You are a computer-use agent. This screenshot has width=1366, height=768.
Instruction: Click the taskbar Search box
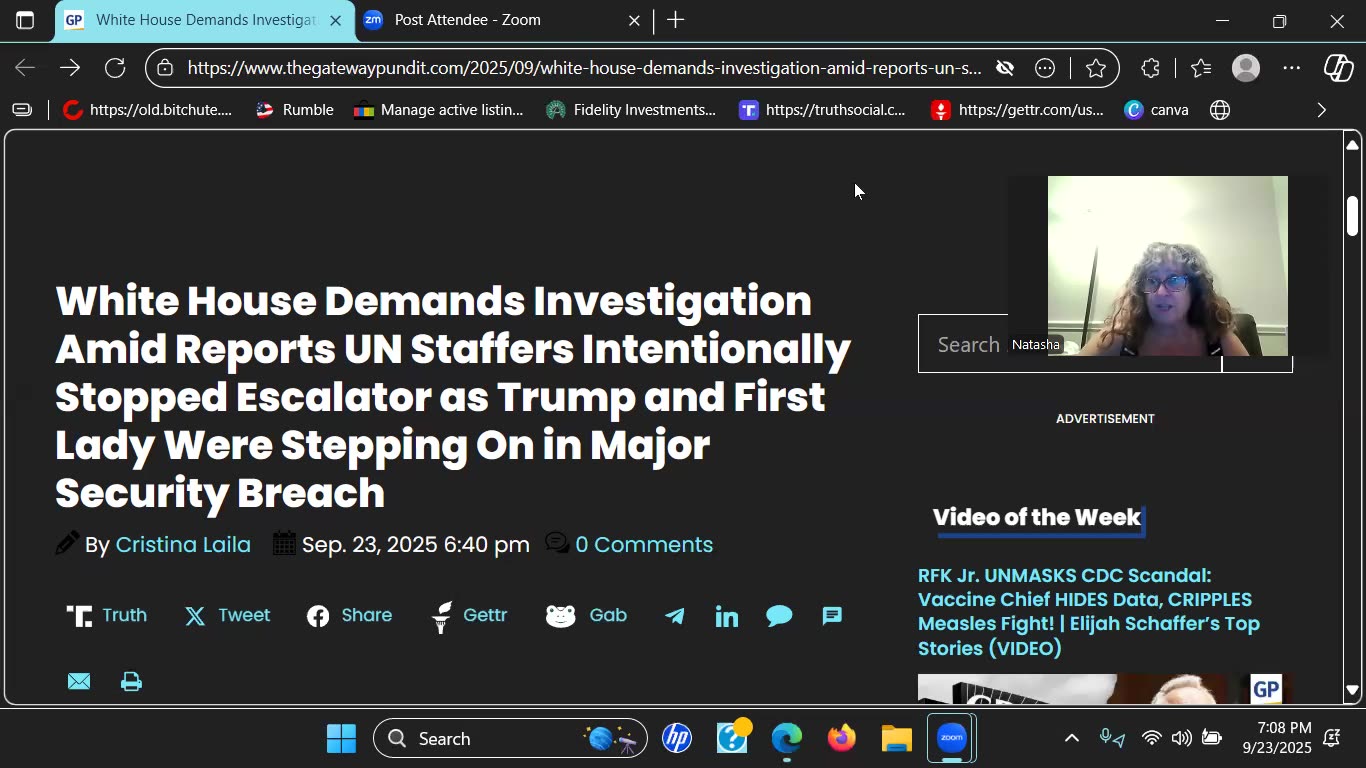click(x=510, y=739)
